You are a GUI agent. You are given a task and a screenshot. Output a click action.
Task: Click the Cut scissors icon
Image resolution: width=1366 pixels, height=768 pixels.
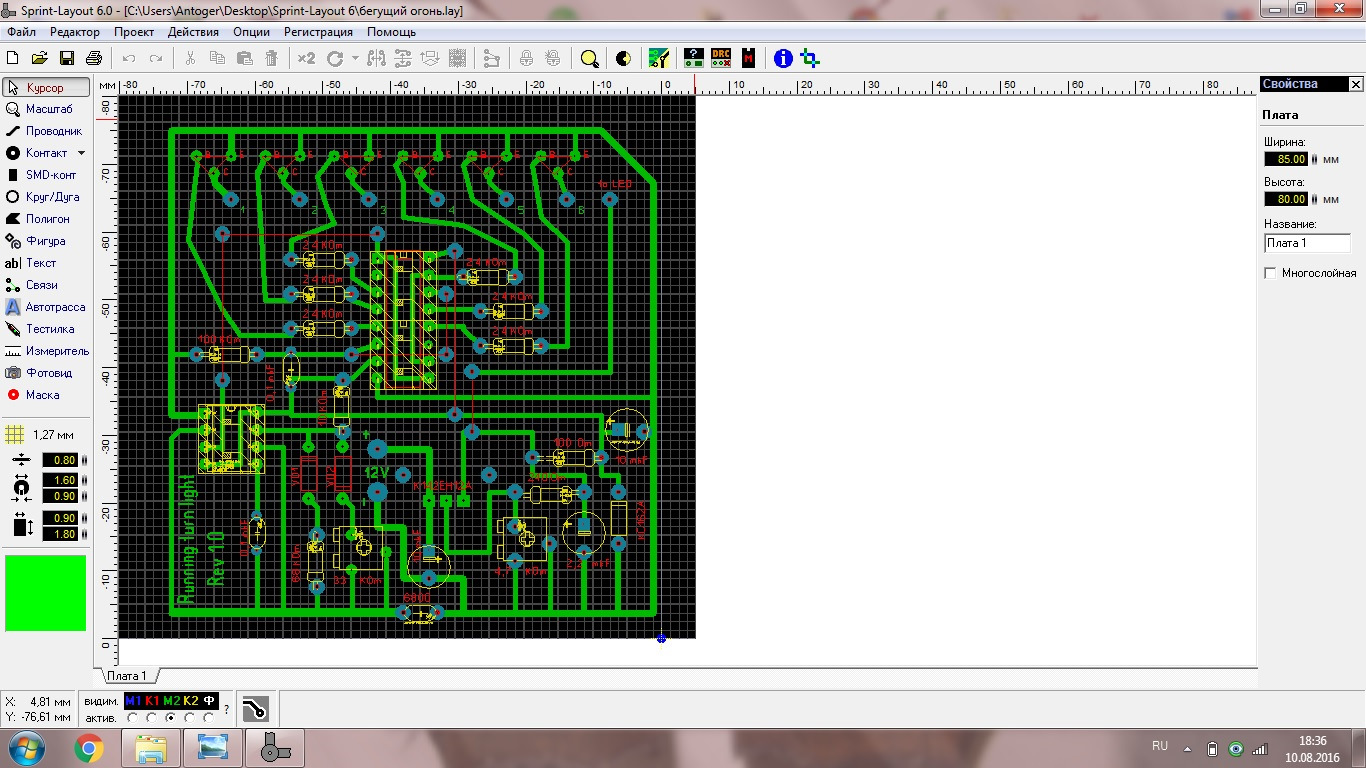point(191,58)
